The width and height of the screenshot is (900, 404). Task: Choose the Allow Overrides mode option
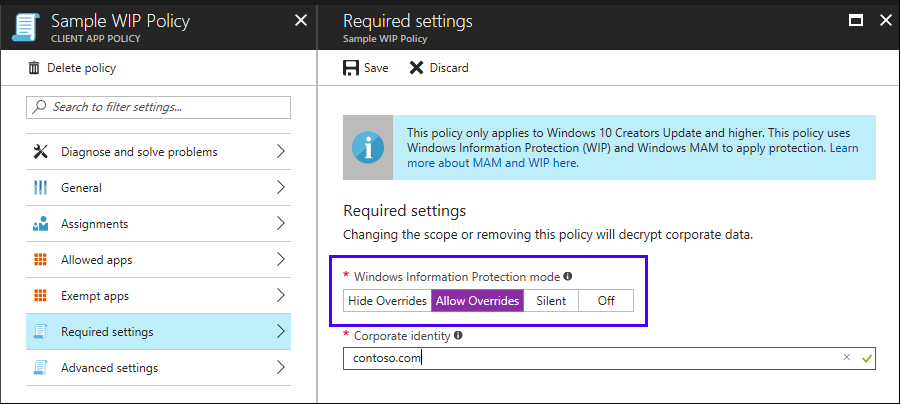click(x=477, y=301)
